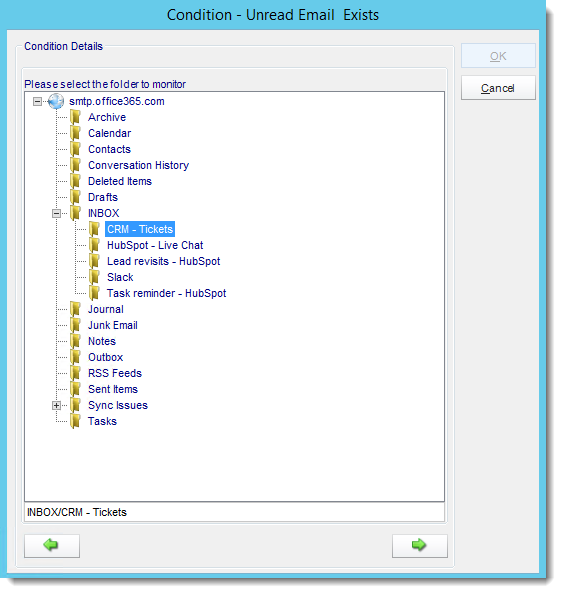Click the Journal folder icon
Image resolution: width=561 pixels, height=593 pixels.
(x=76, y=309)
